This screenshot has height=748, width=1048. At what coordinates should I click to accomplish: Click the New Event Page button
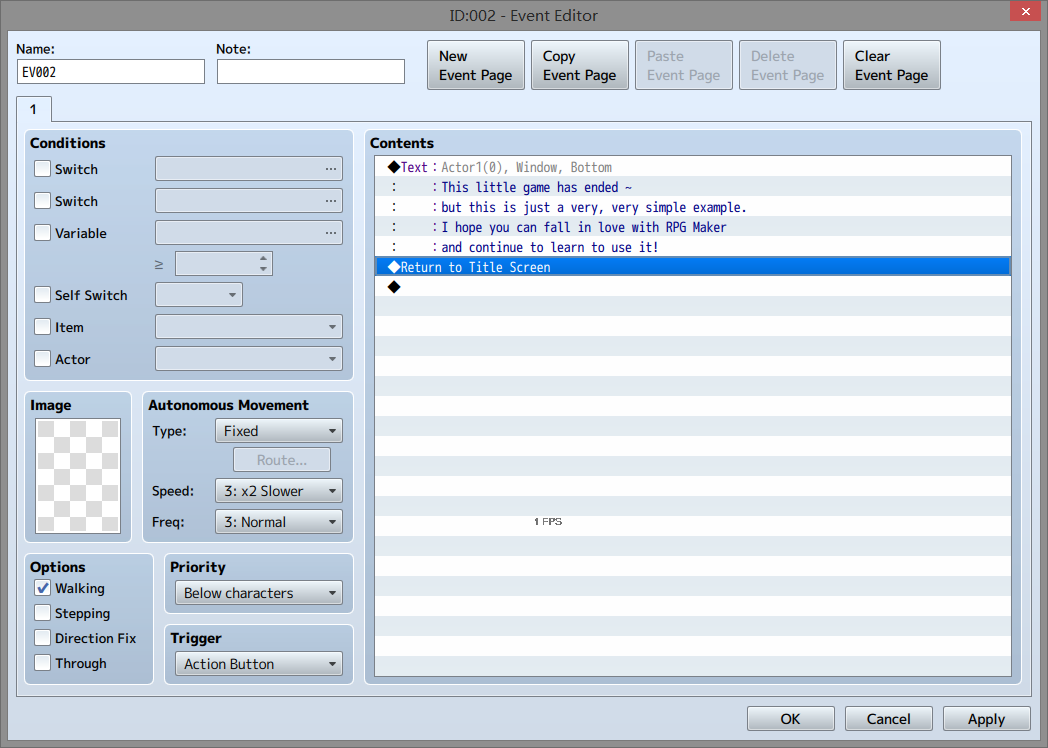(476, 65)
